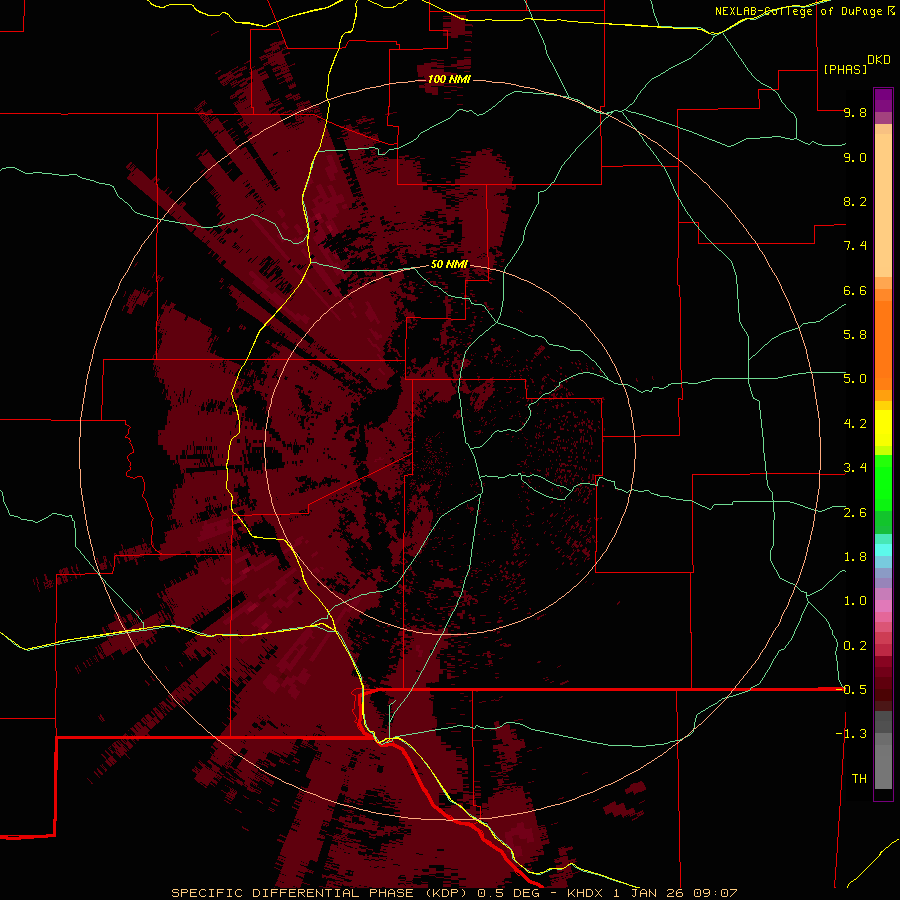Click the cyan segment of the color bar
The image size is (900, 900).
tap(883, 550)
